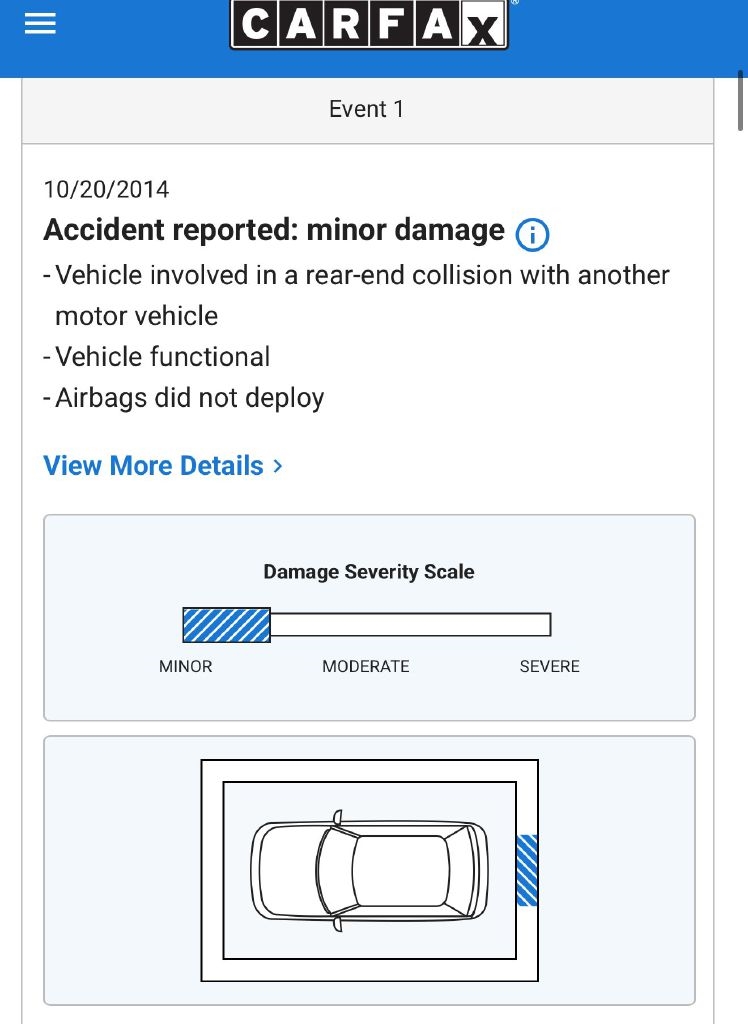Click the Airbags did not deploy text
The image size is (748, 1024).
click(190, 398)
